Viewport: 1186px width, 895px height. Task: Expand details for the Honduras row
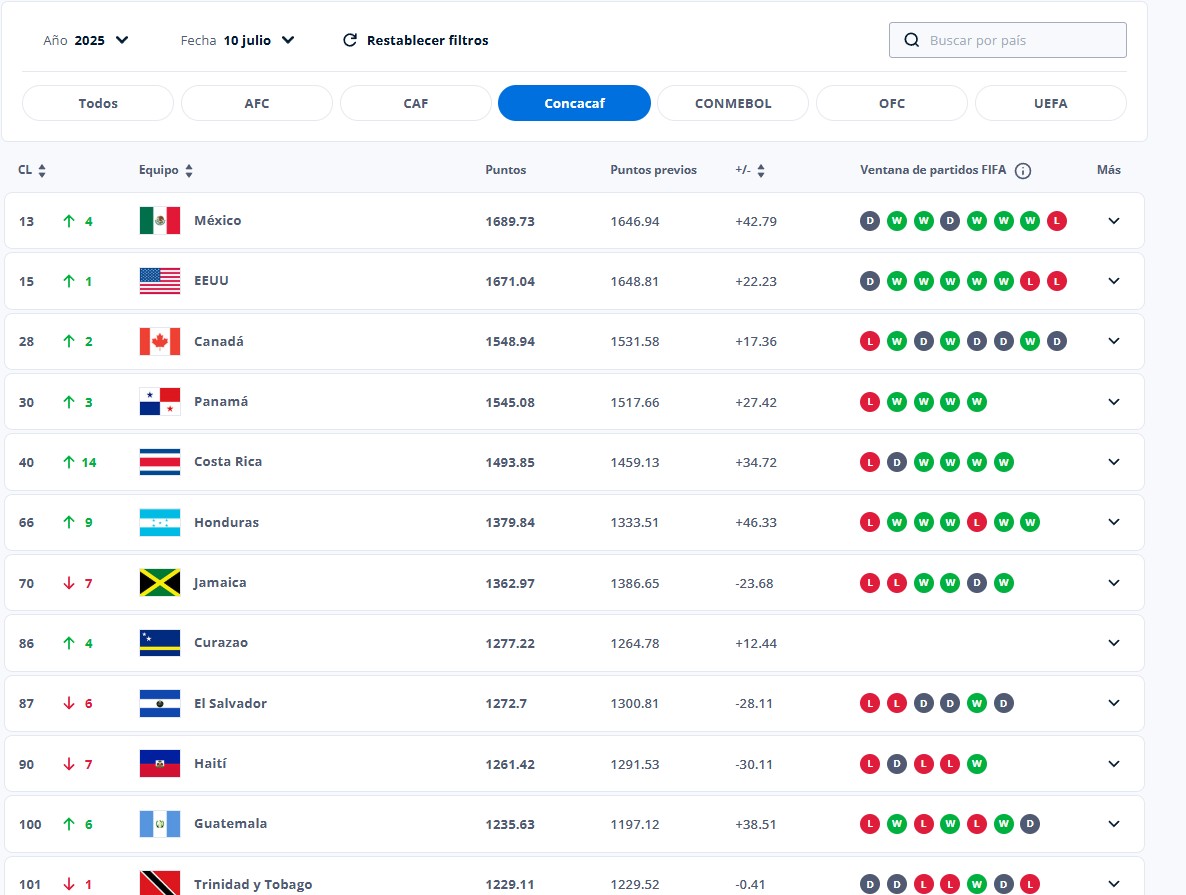point(1114,522)
